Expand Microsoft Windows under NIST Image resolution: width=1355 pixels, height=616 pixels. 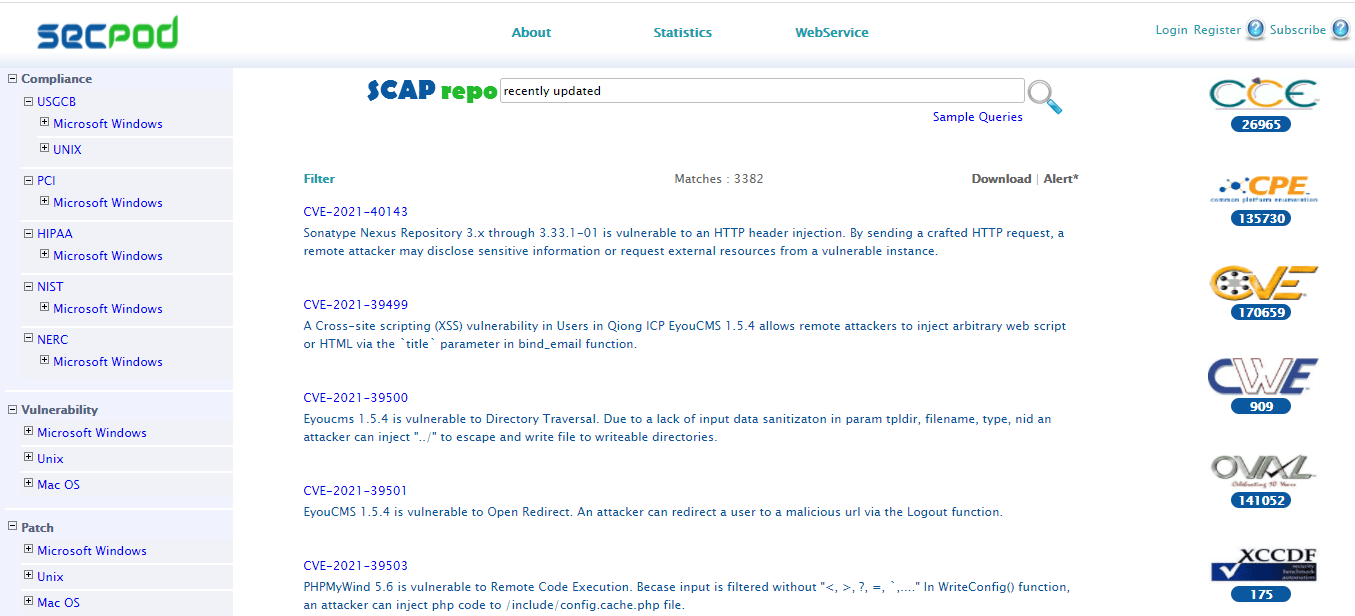(x=44, y=307)
